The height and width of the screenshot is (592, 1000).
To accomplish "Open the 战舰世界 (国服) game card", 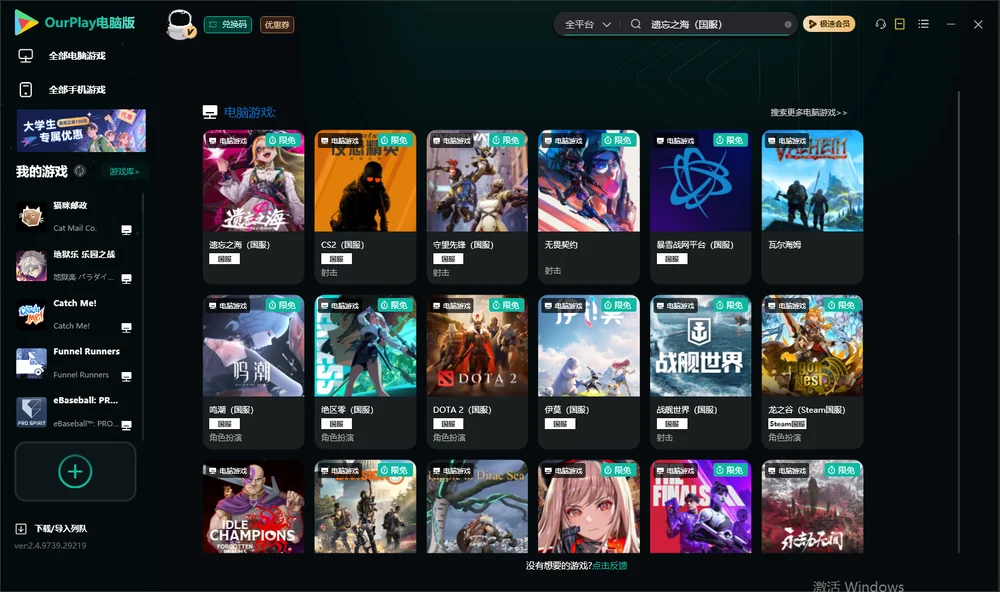I will (700, 372).
